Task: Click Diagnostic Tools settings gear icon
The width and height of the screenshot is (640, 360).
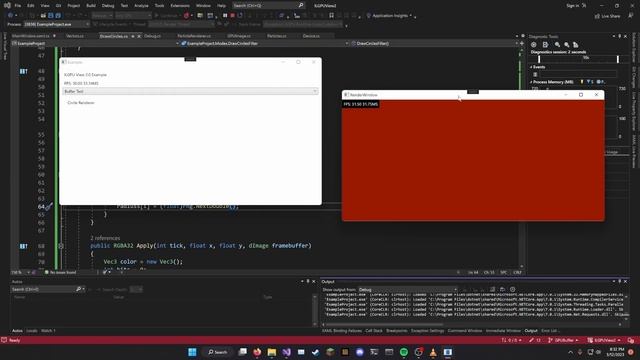Action: pos(533,44)
